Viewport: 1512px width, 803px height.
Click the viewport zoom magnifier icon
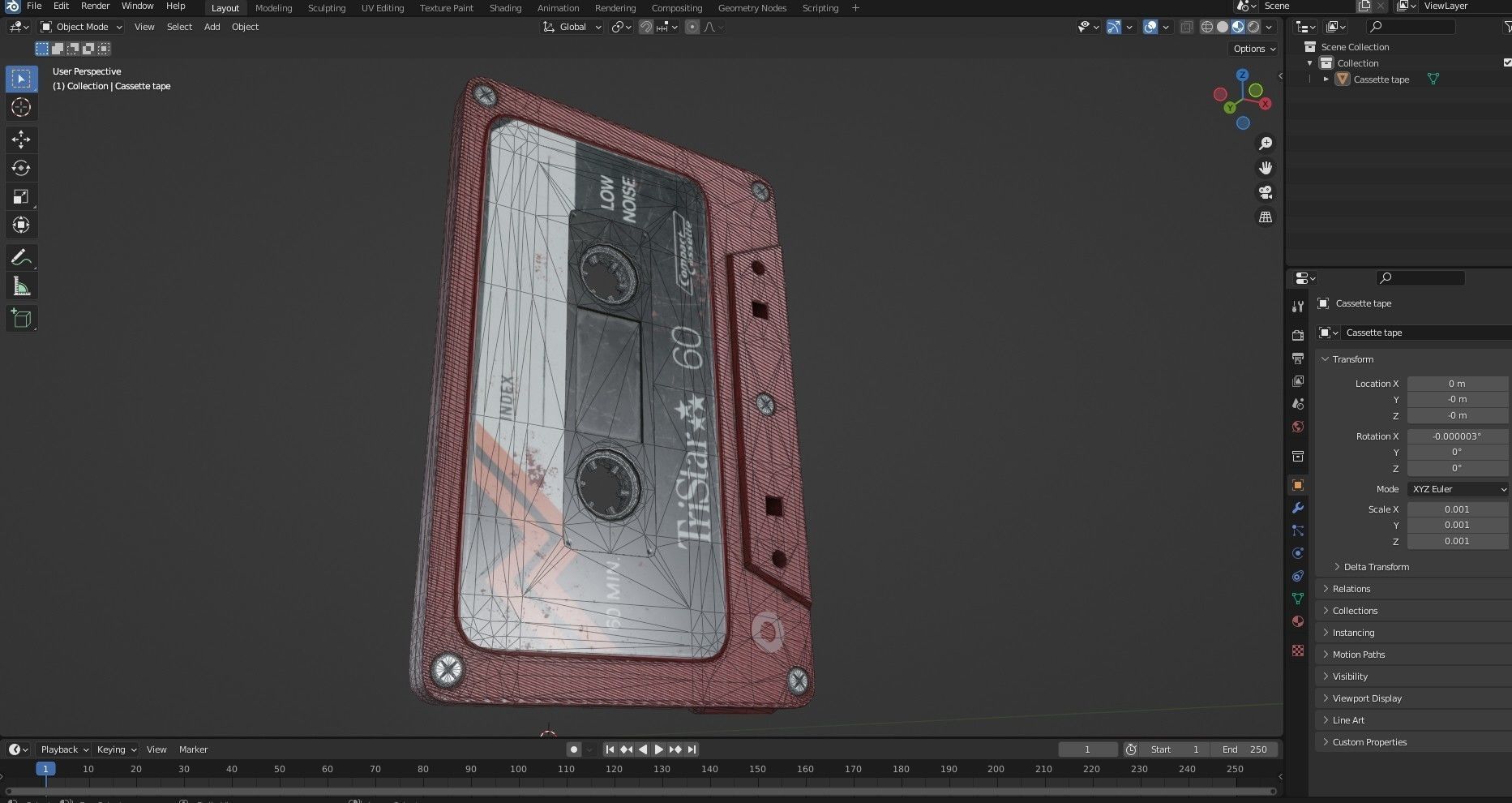click(1265, 144)
